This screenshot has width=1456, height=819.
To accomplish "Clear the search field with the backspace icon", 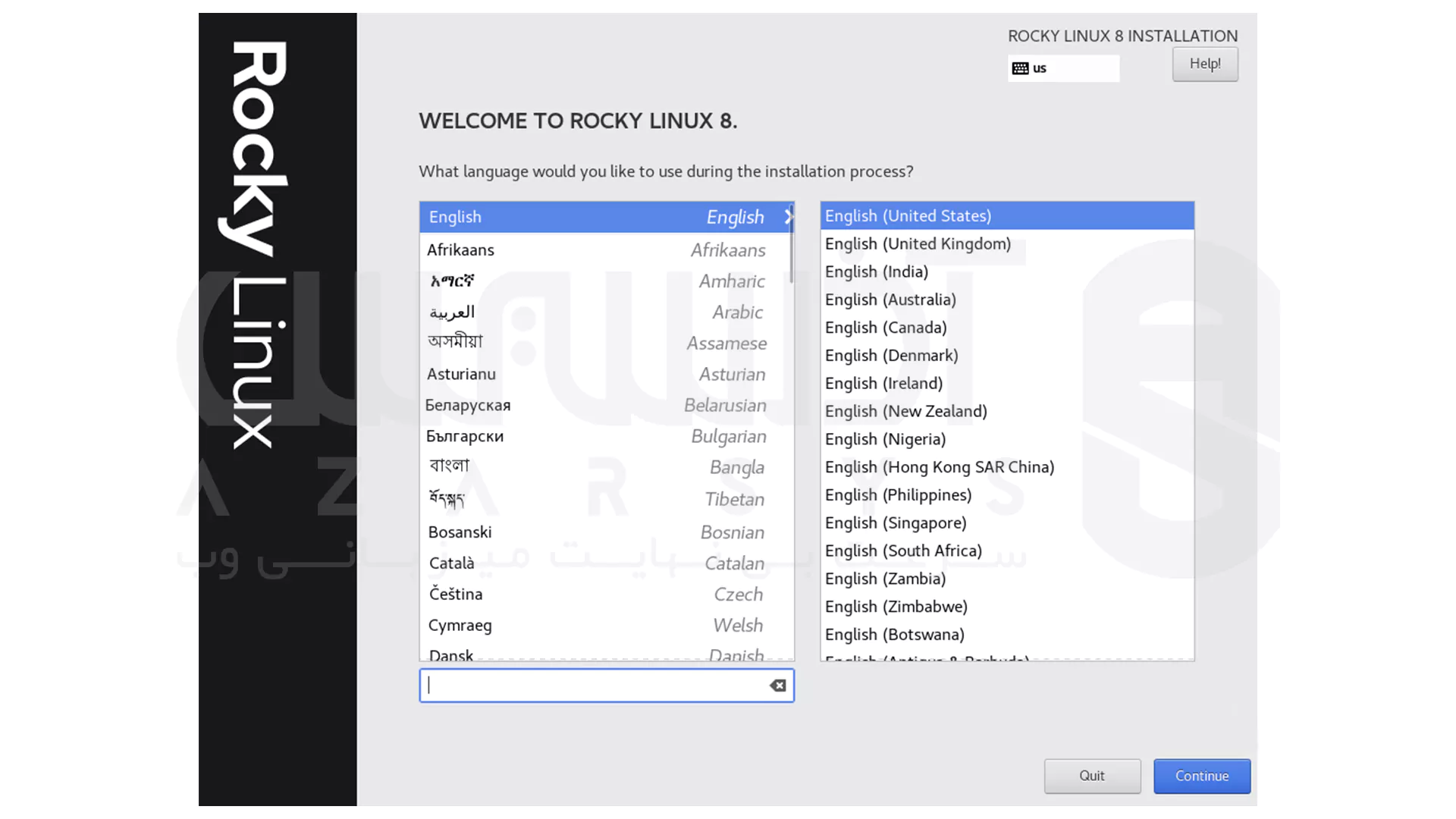I will pyautogui.click(x=777, y=686).
